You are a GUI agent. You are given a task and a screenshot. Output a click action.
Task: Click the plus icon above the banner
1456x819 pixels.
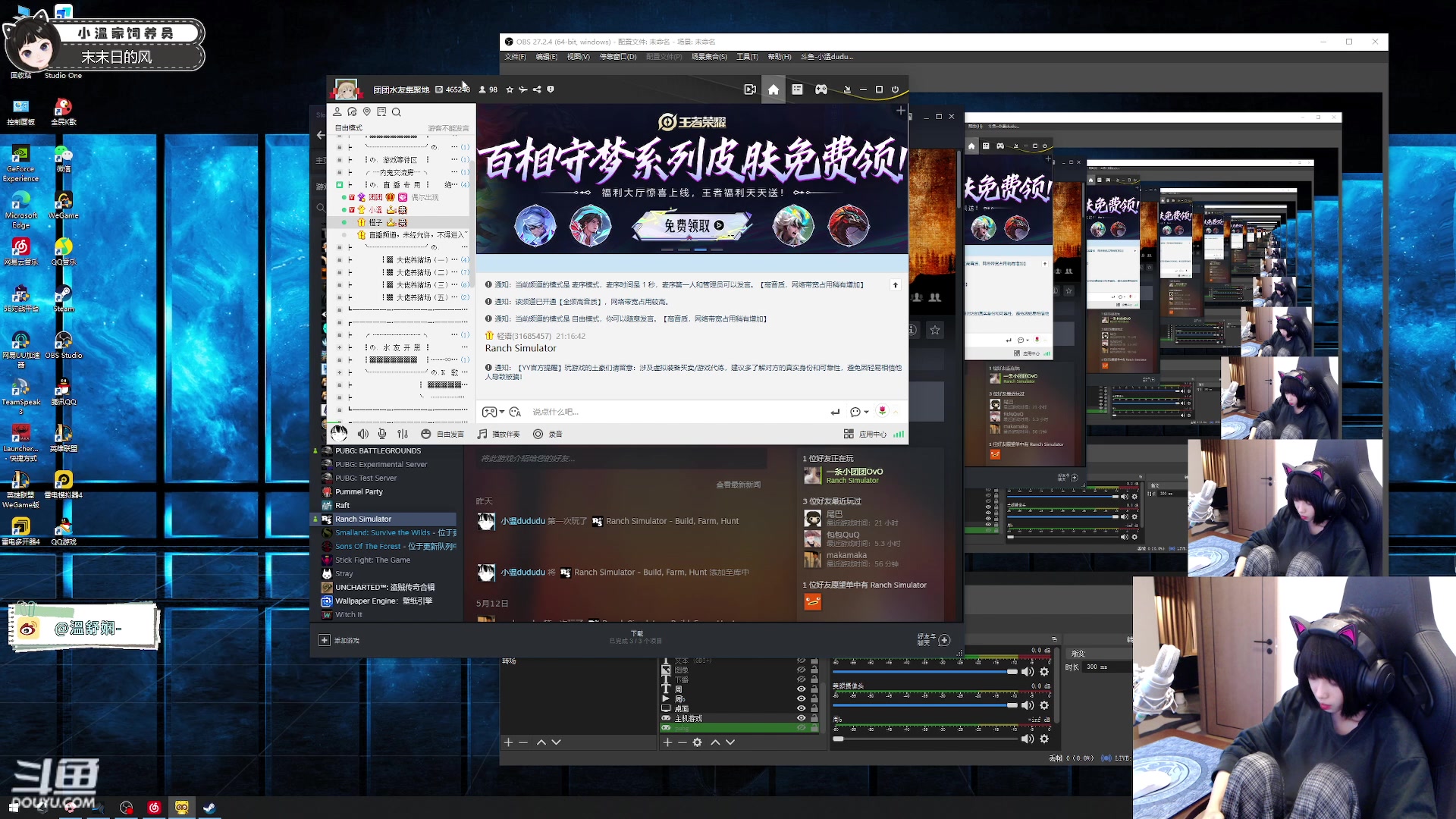pyautogui.click(x=900, y=111)
